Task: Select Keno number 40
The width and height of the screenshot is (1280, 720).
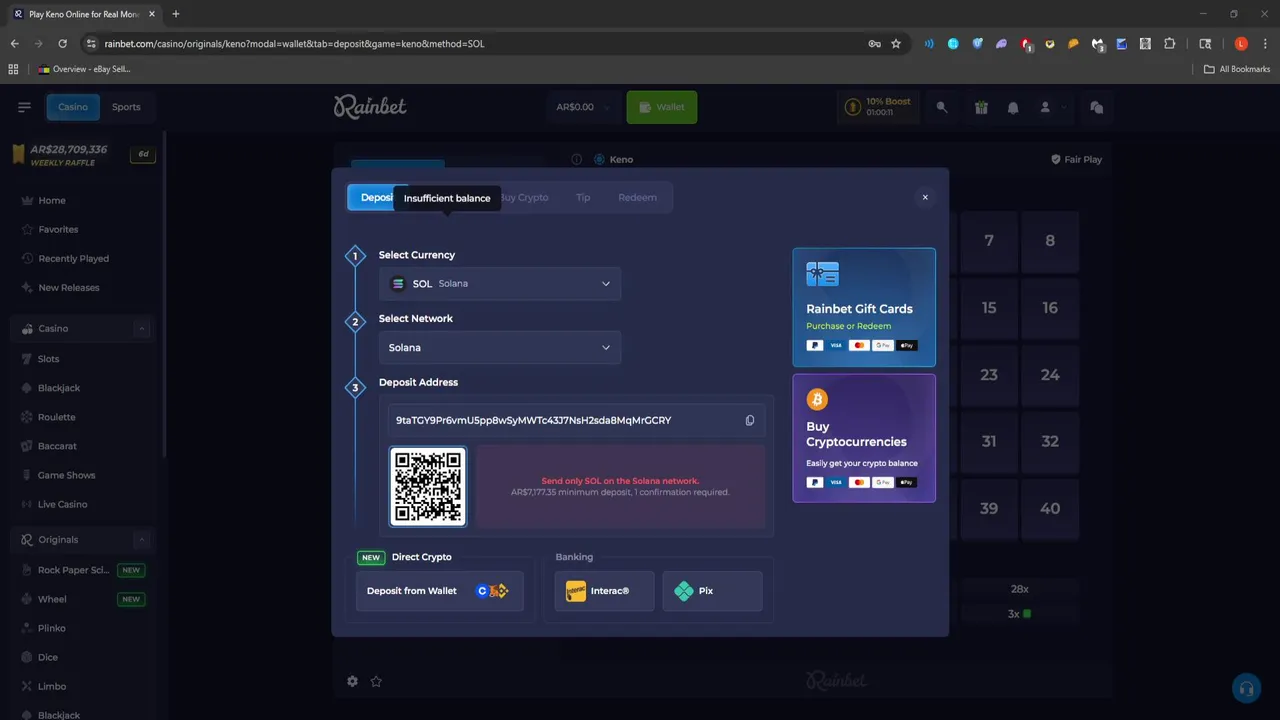Action: (x=1050, y=508)
